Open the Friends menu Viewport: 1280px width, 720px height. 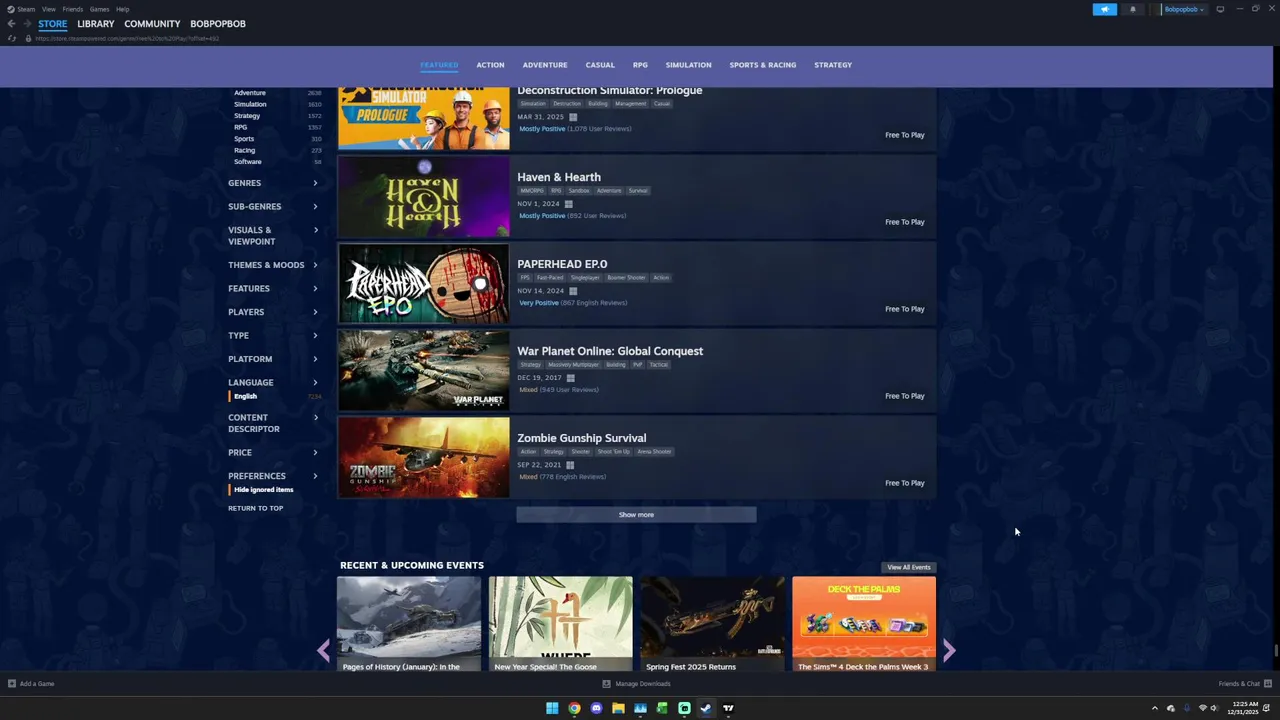[73, 9]
